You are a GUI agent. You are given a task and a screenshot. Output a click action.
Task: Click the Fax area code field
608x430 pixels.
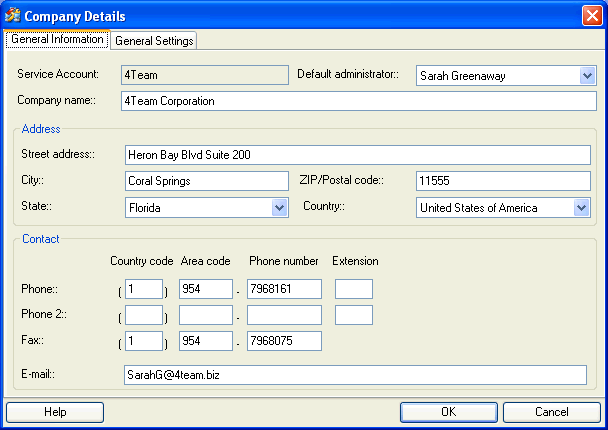206,341
